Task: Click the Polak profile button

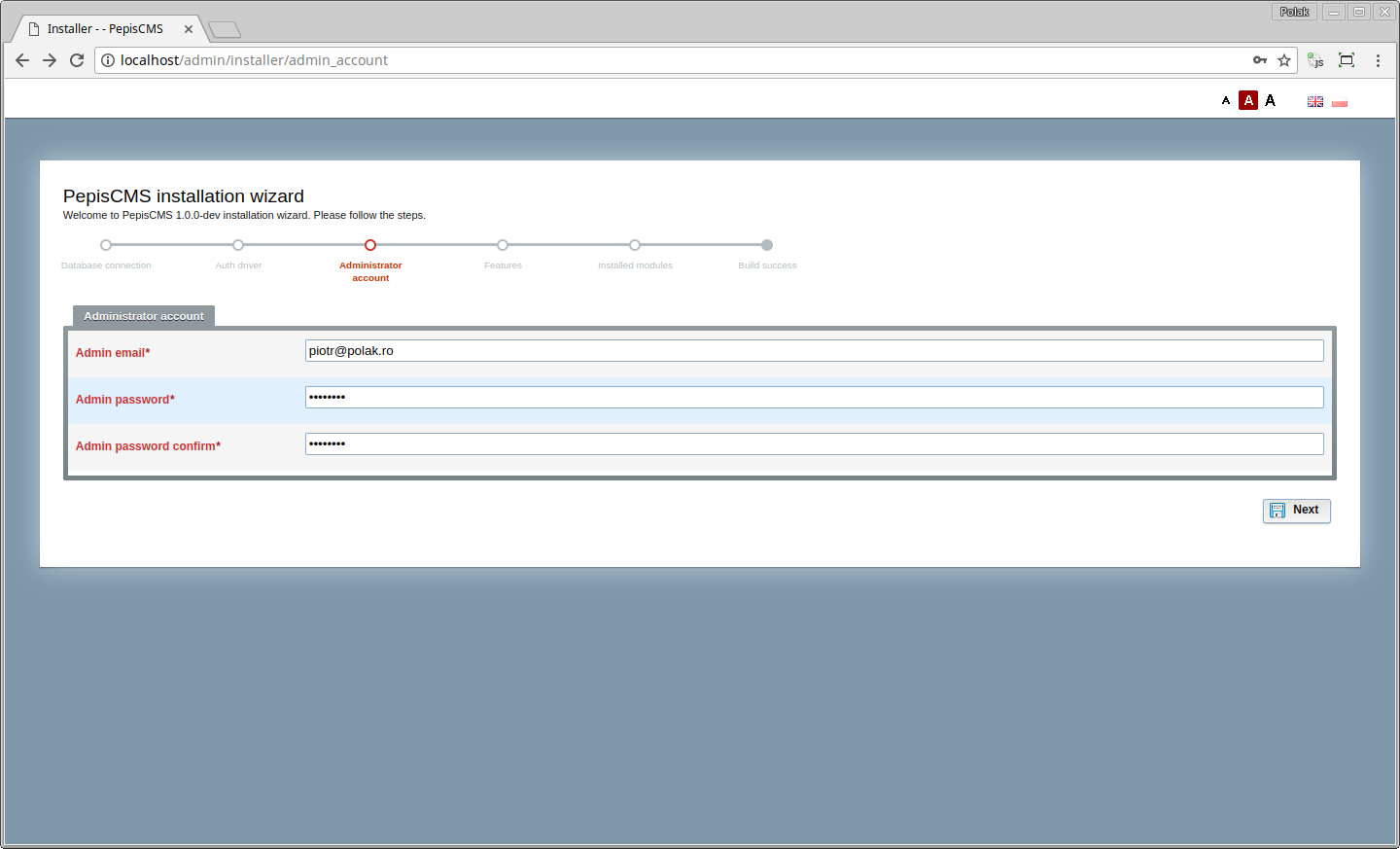Action: [x=1294, y=12]
